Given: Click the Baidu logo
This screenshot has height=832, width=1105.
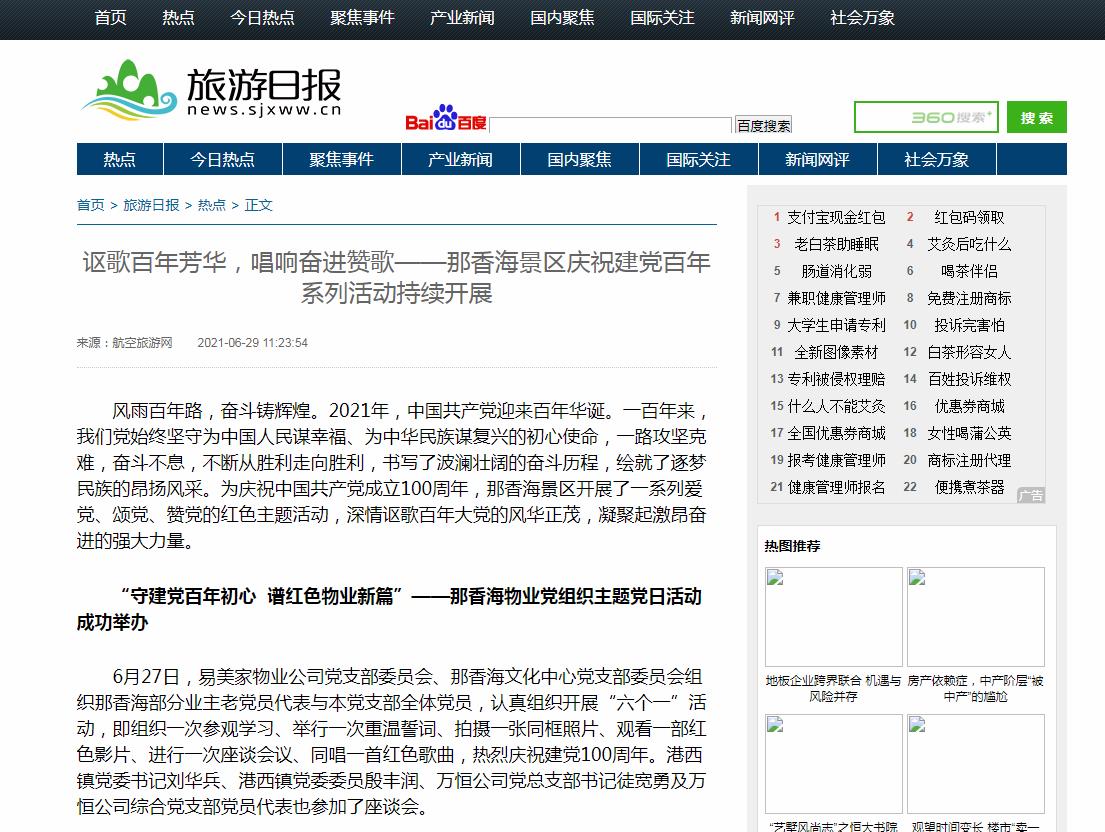Looking at the screenshot, I should point(445,119).
